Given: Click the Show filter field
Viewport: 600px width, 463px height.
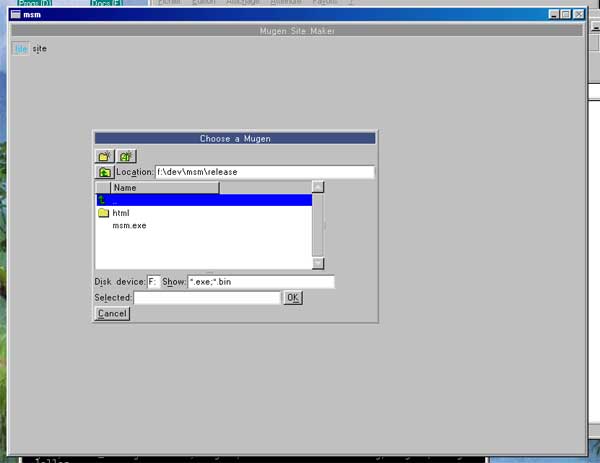Looking at the screenshot, I should [260, 282].
